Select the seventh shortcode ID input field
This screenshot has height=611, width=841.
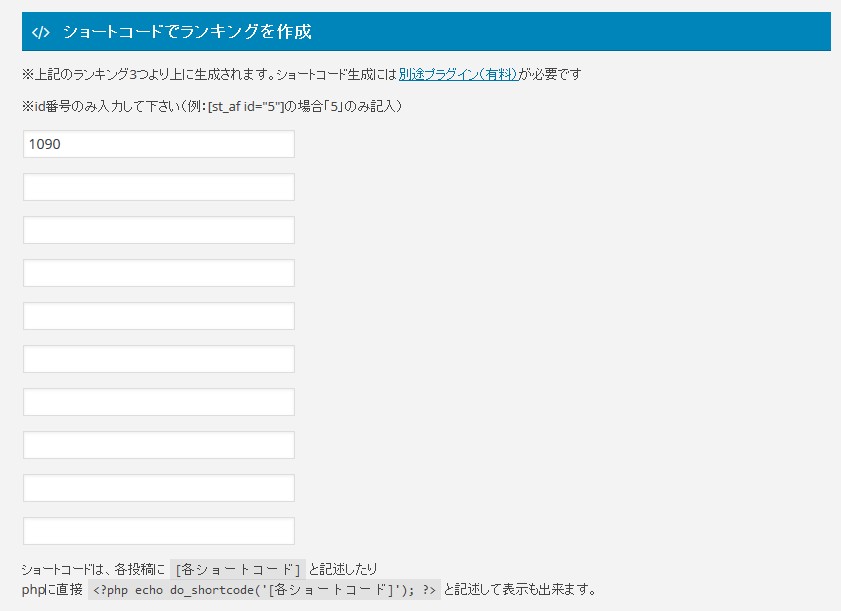(159, 402)
